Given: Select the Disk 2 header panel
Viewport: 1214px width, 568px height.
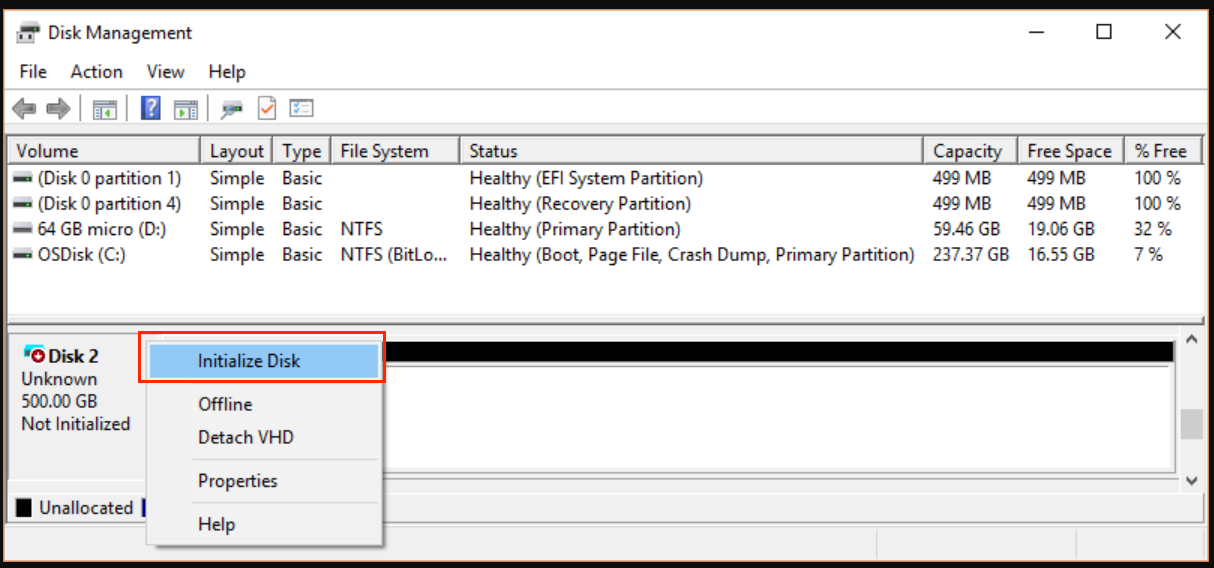Looking at the screenshot, I should pos(76,405).
